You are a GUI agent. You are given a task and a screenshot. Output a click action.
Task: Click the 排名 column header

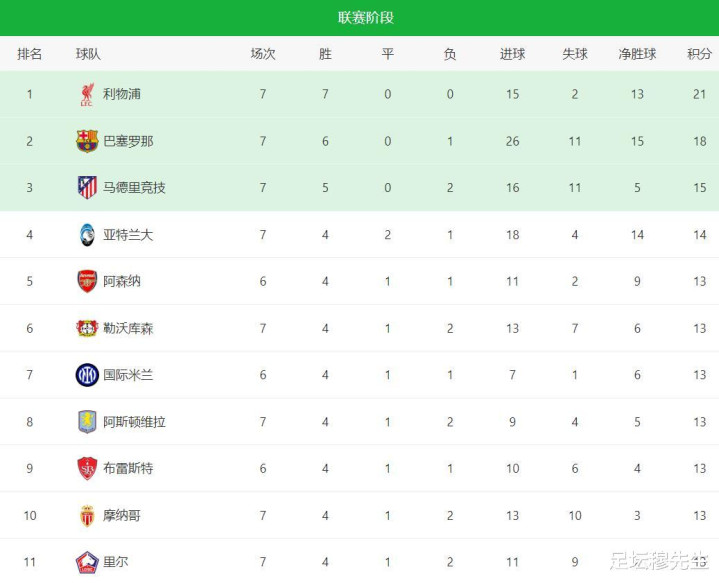[29, 54]
